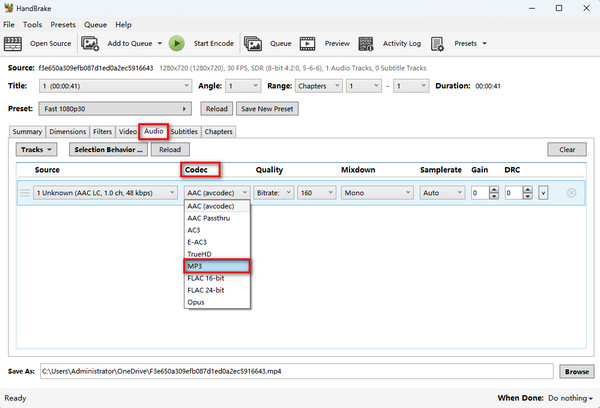Switch to the Summary tab

tap(27, 132)
